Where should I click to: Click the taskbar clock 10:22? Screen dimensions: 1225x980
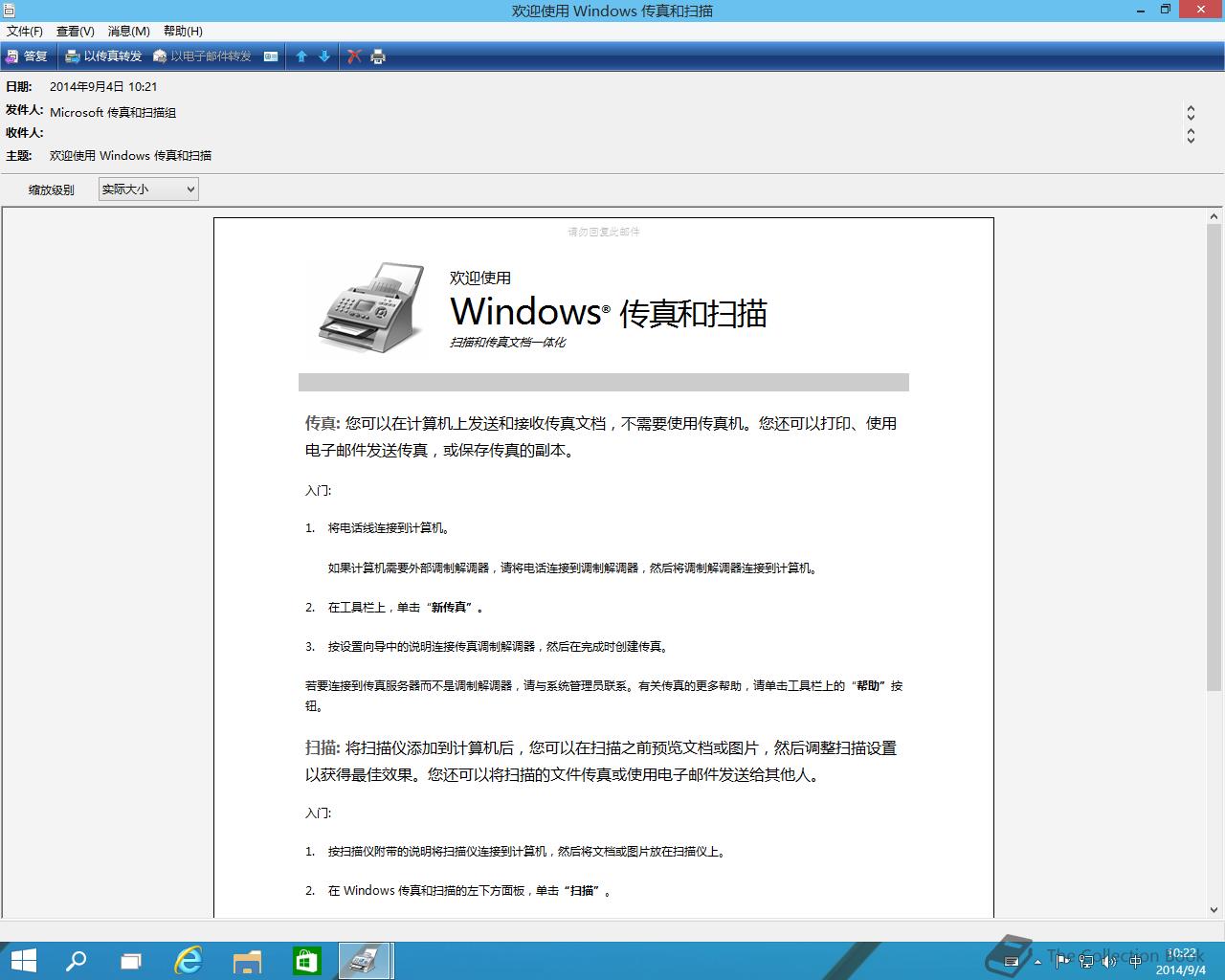point(1181,961)
